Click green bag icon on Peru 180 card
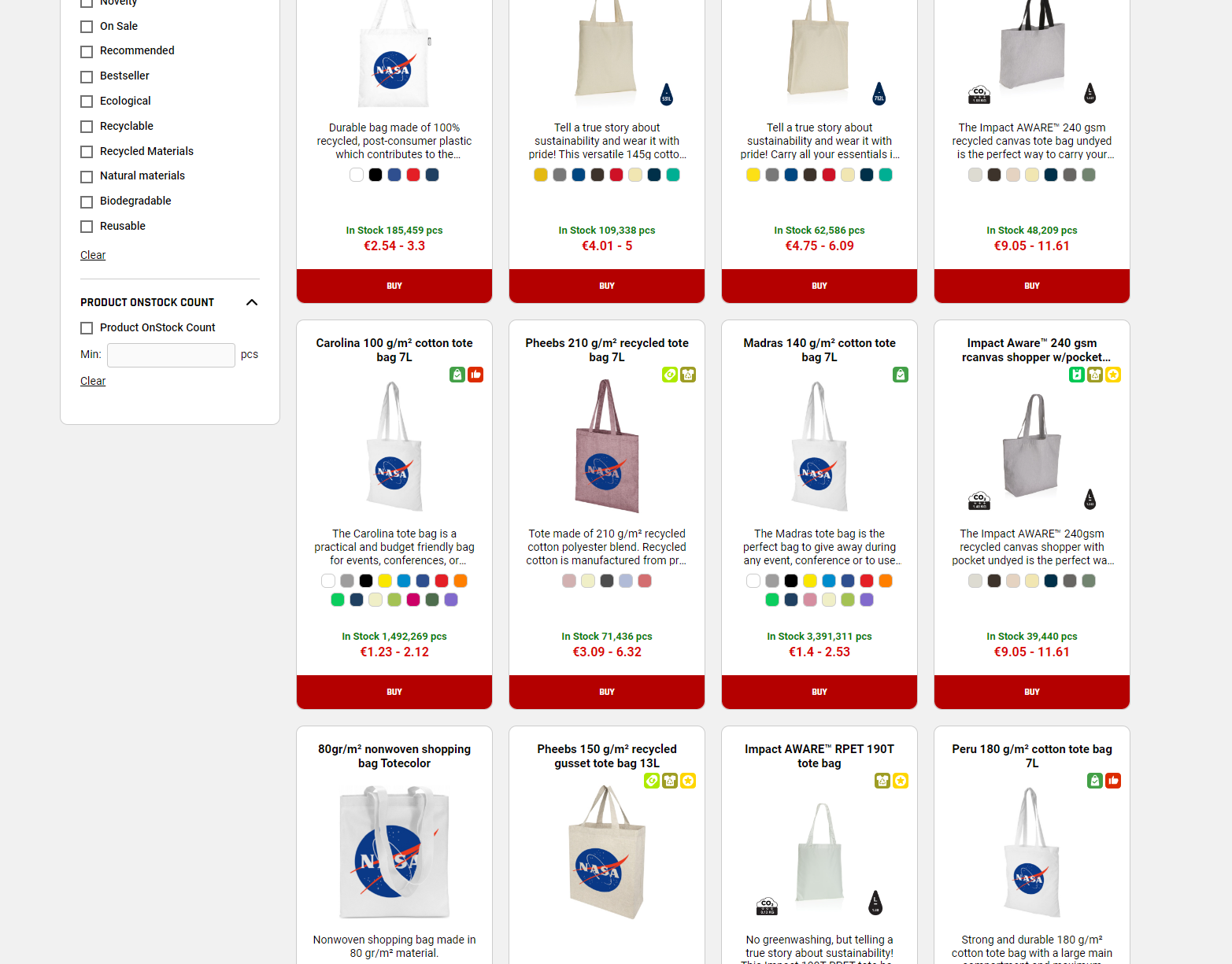The width and height of the screenshot is (1232, 964). pos(1095,781)
